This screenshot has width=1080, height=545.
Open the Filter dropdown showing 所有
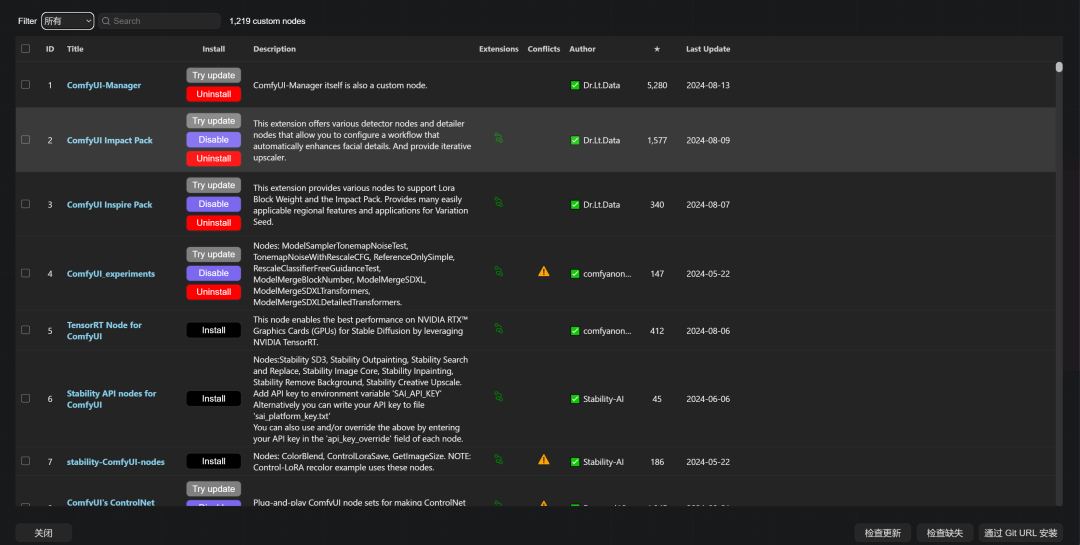67,21
